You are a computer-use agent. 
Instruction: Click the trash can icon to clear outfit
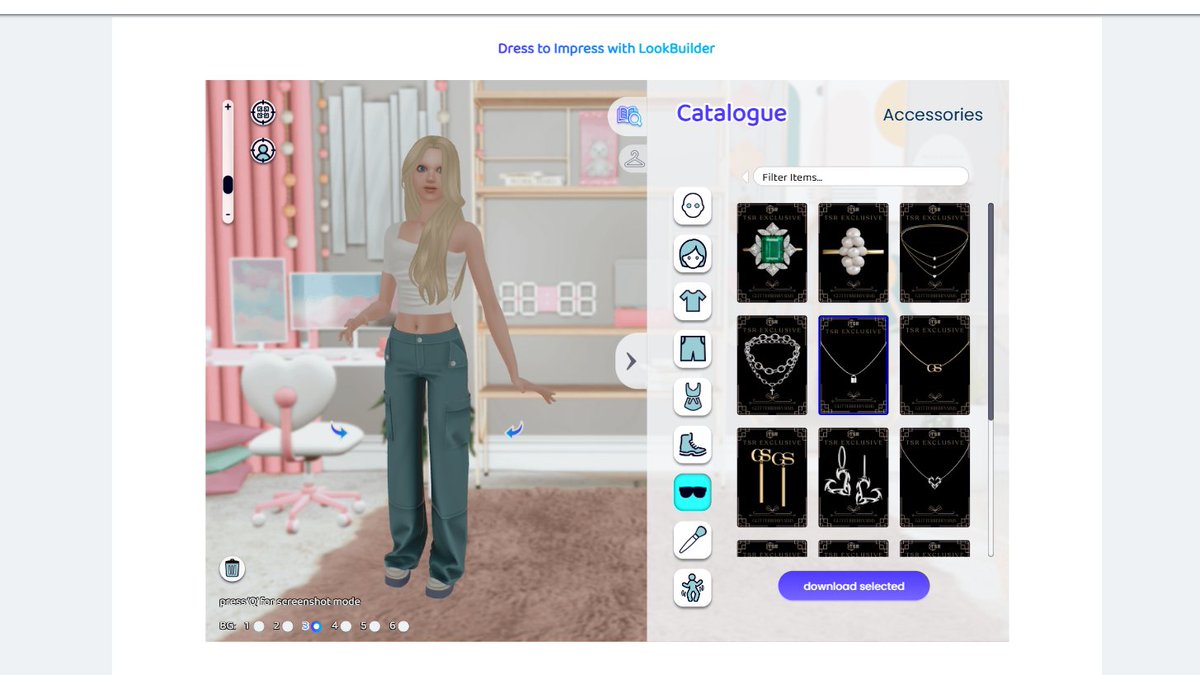[232, 569]
